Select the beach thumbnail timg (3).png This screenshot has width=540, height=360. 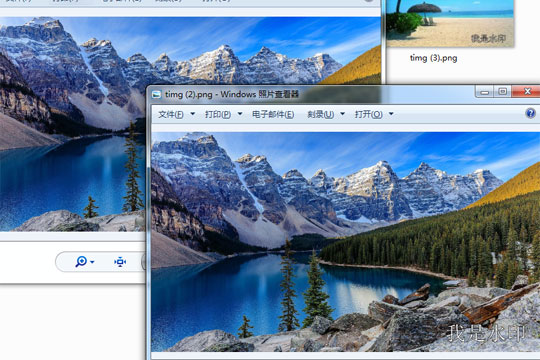[x=450, y=23]
